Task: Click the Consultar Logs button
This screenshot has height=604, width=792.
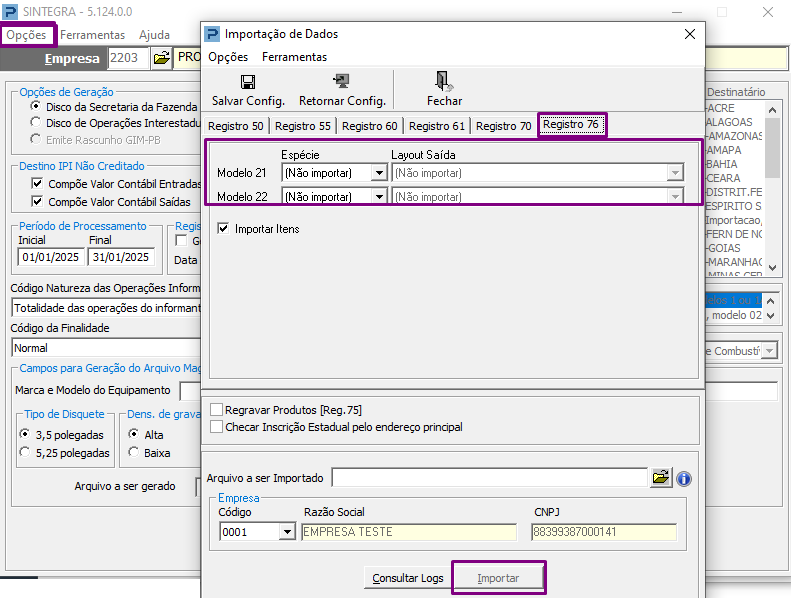Action: click(x=408, y=578)
